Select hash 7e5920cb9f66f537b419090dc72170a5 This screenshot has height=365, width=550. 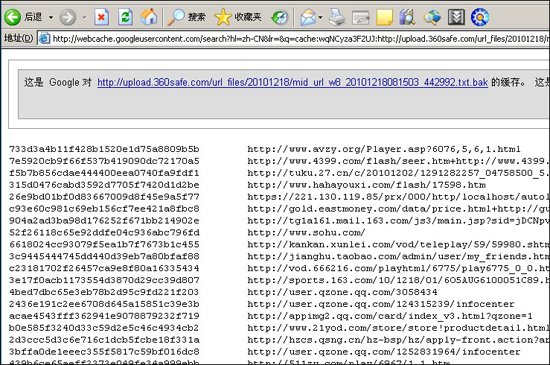[104, 161]
